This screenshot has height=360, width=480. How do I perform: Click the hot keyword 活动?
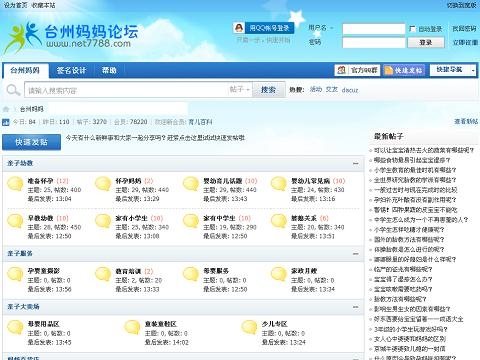[x=315, y=89]
